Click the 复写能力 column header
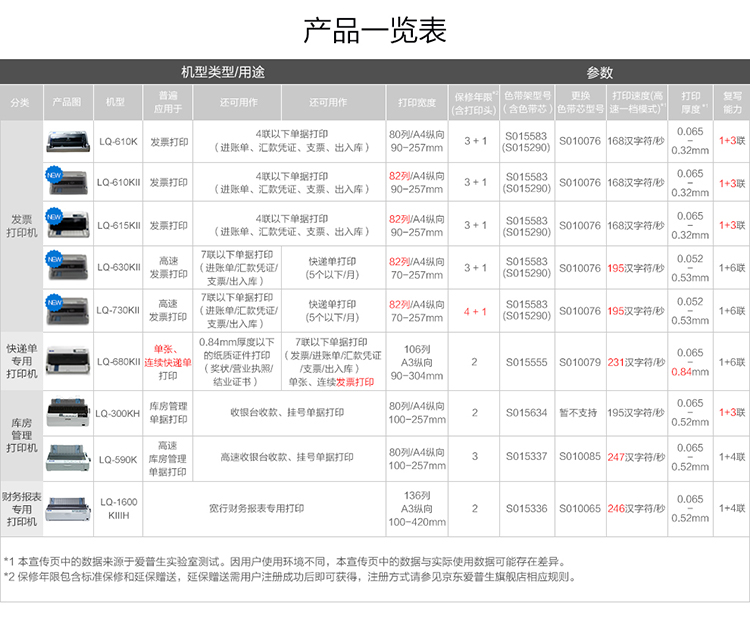The image size is (750, 619). pos(732,102)
